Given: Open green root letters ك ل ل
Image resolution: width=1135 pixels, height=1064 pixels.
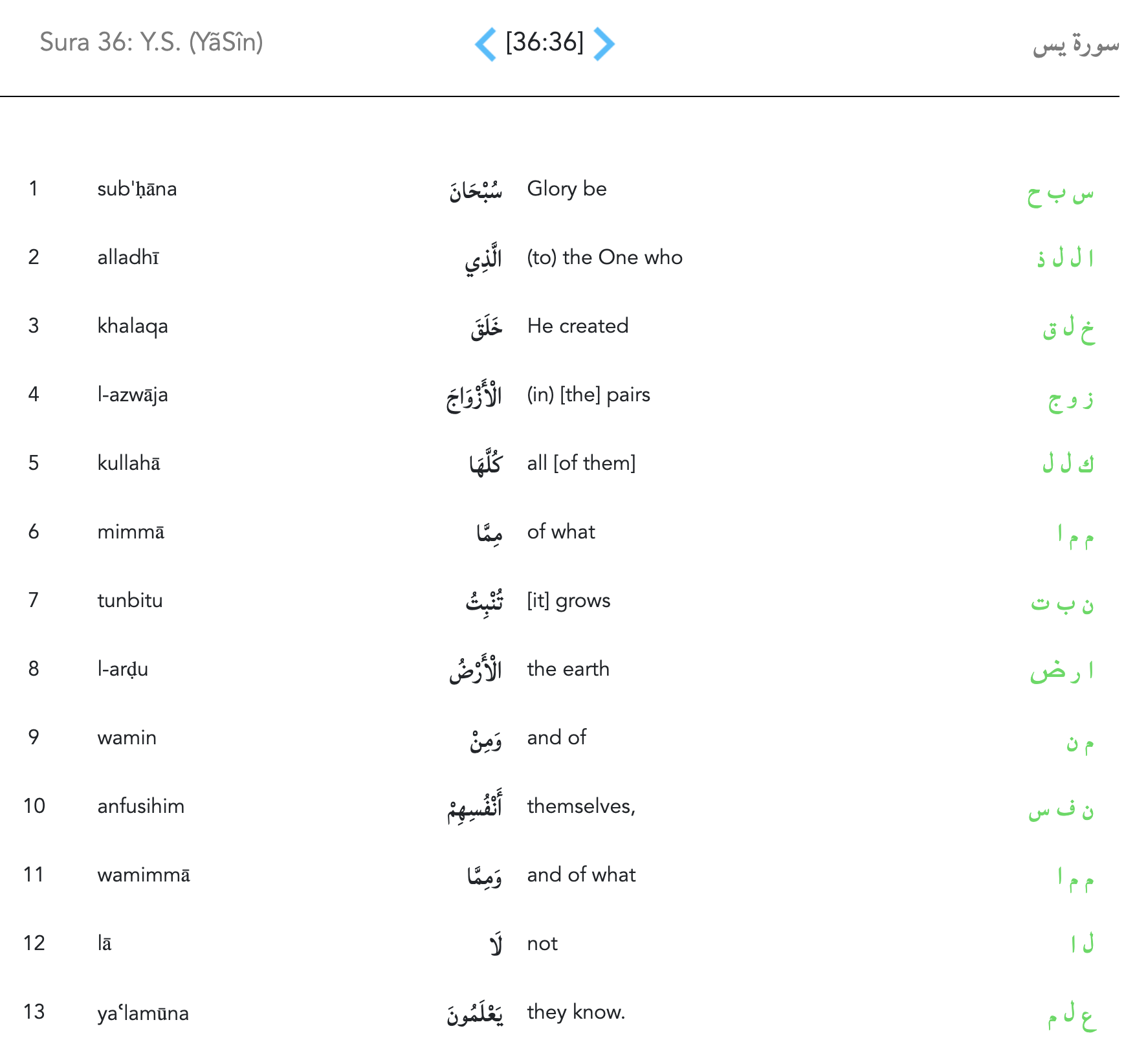Looking at the screenshot, I should tap(1068, 463).
